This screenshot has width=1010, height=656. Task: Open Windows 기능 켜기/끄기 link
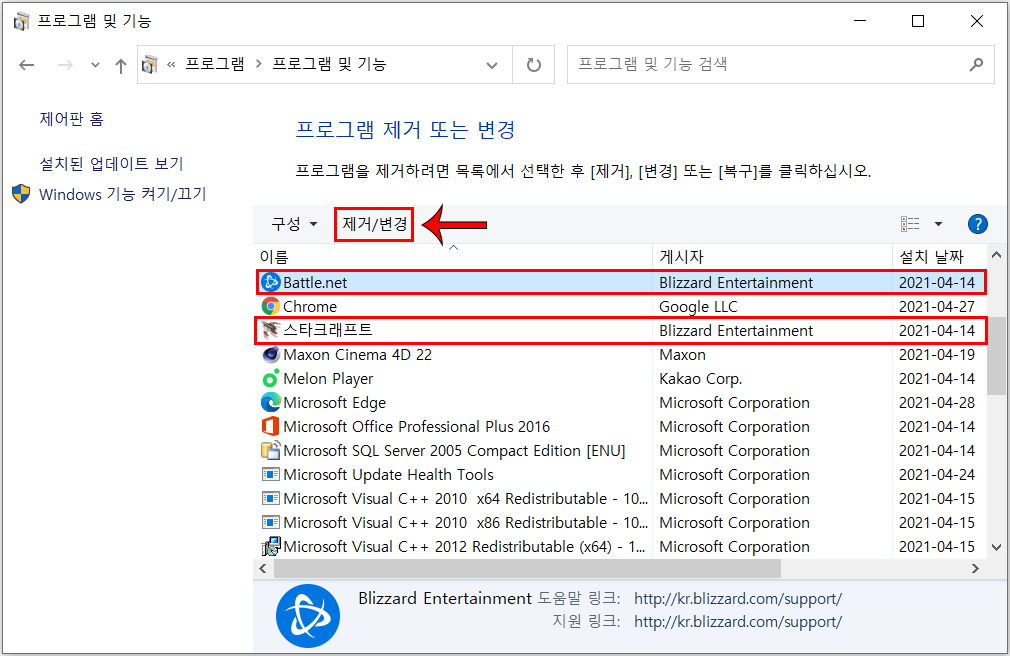coord(122,194)
